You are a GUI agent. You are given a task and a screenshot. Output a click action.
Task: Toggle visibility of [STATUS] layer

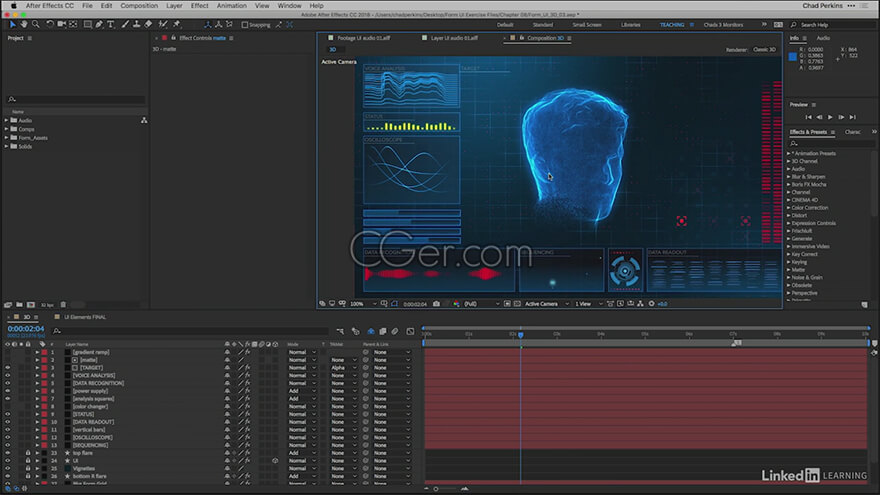pos(8,414)
